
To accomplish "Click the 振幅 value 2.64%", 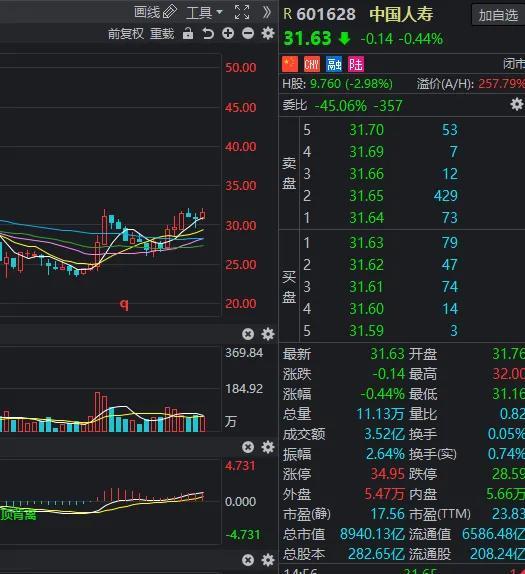I will point(385,454).
